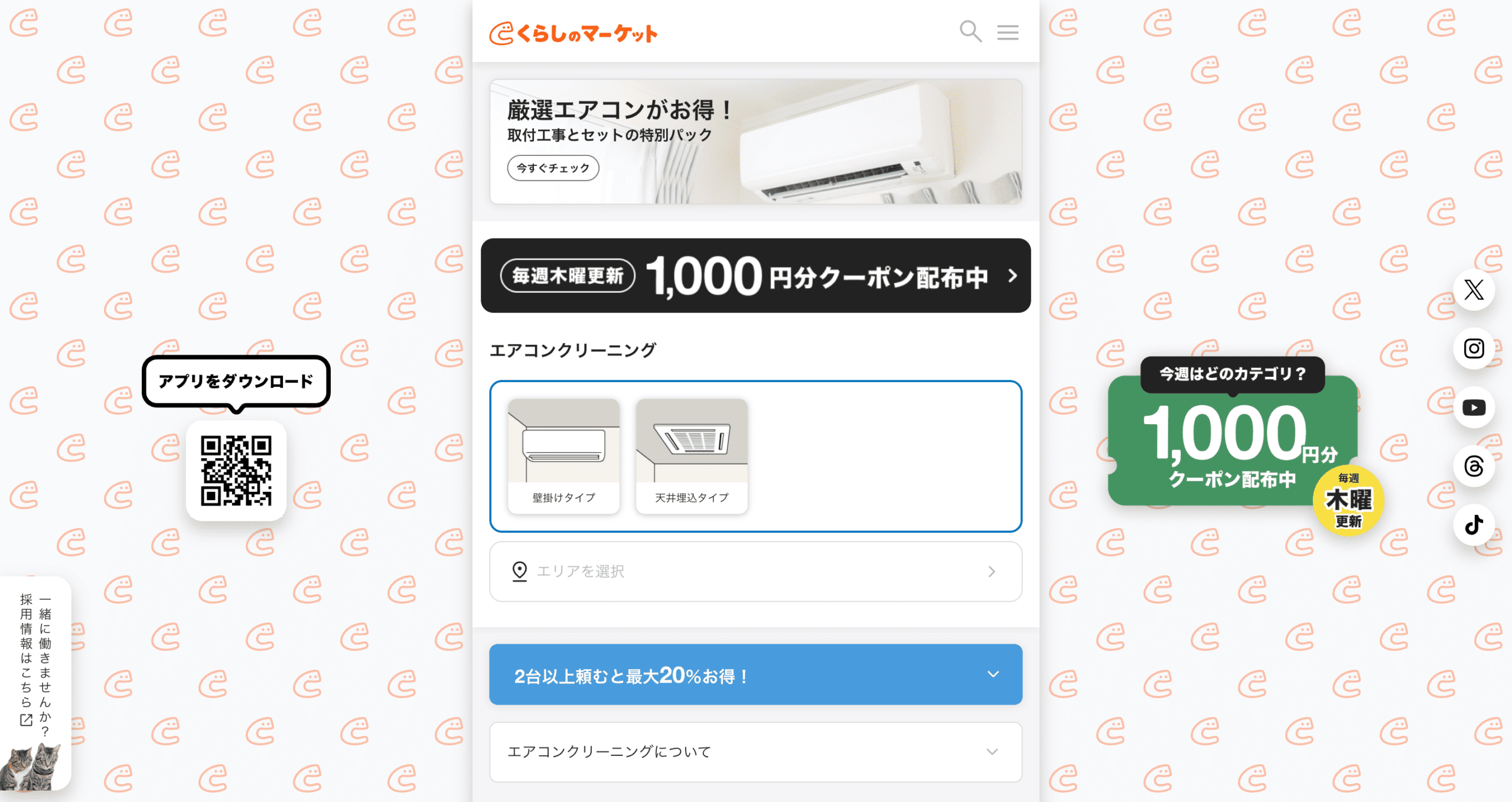Click the 厳選エアコンがお得 promotional banner
Image resolution: width=1512 pixels, height=802 pixels.
755,141
